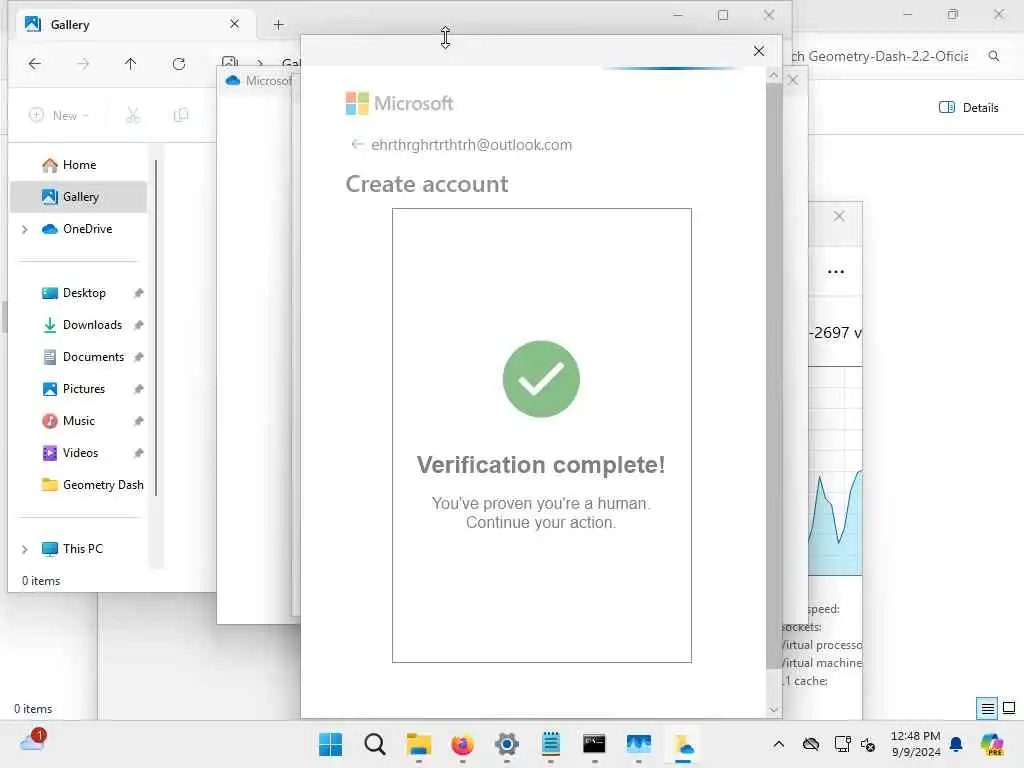Launch Firefox from the taskbar

[x=462, y=744]
